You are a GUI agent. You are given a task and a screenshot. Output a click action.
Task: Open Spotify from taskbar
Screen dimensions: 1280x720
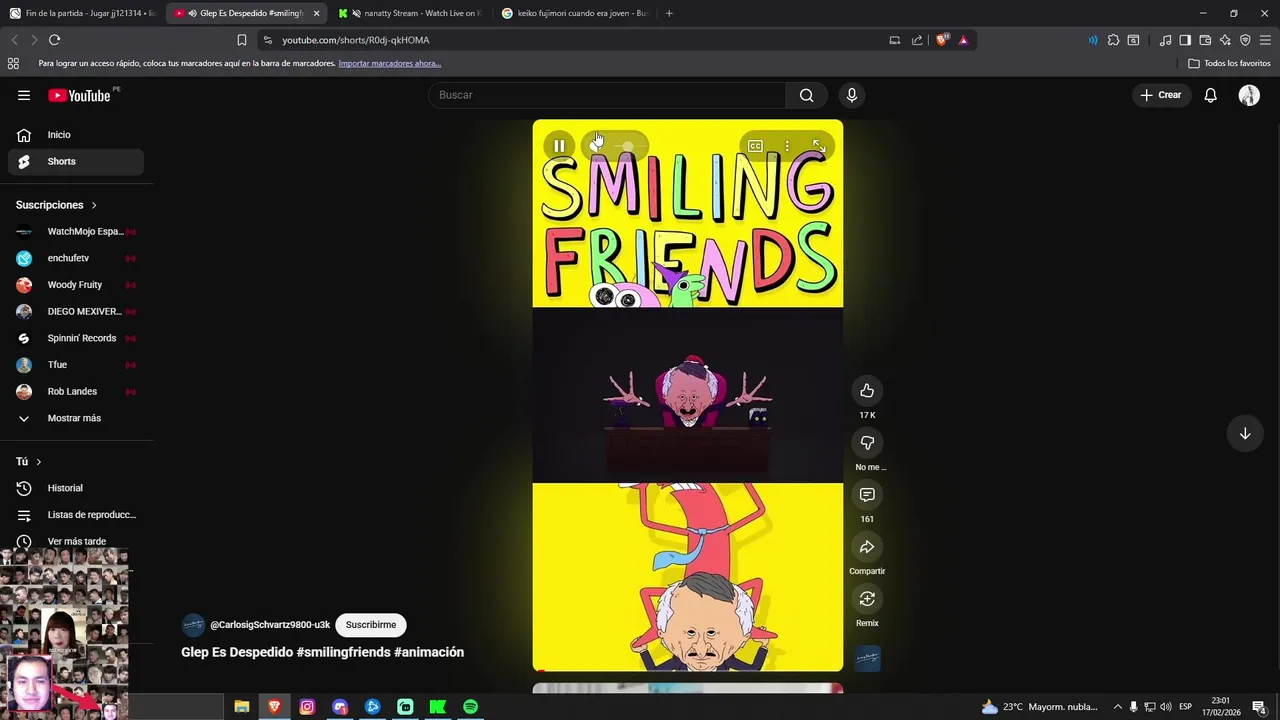pyautogui.click(x=470, y=707)
